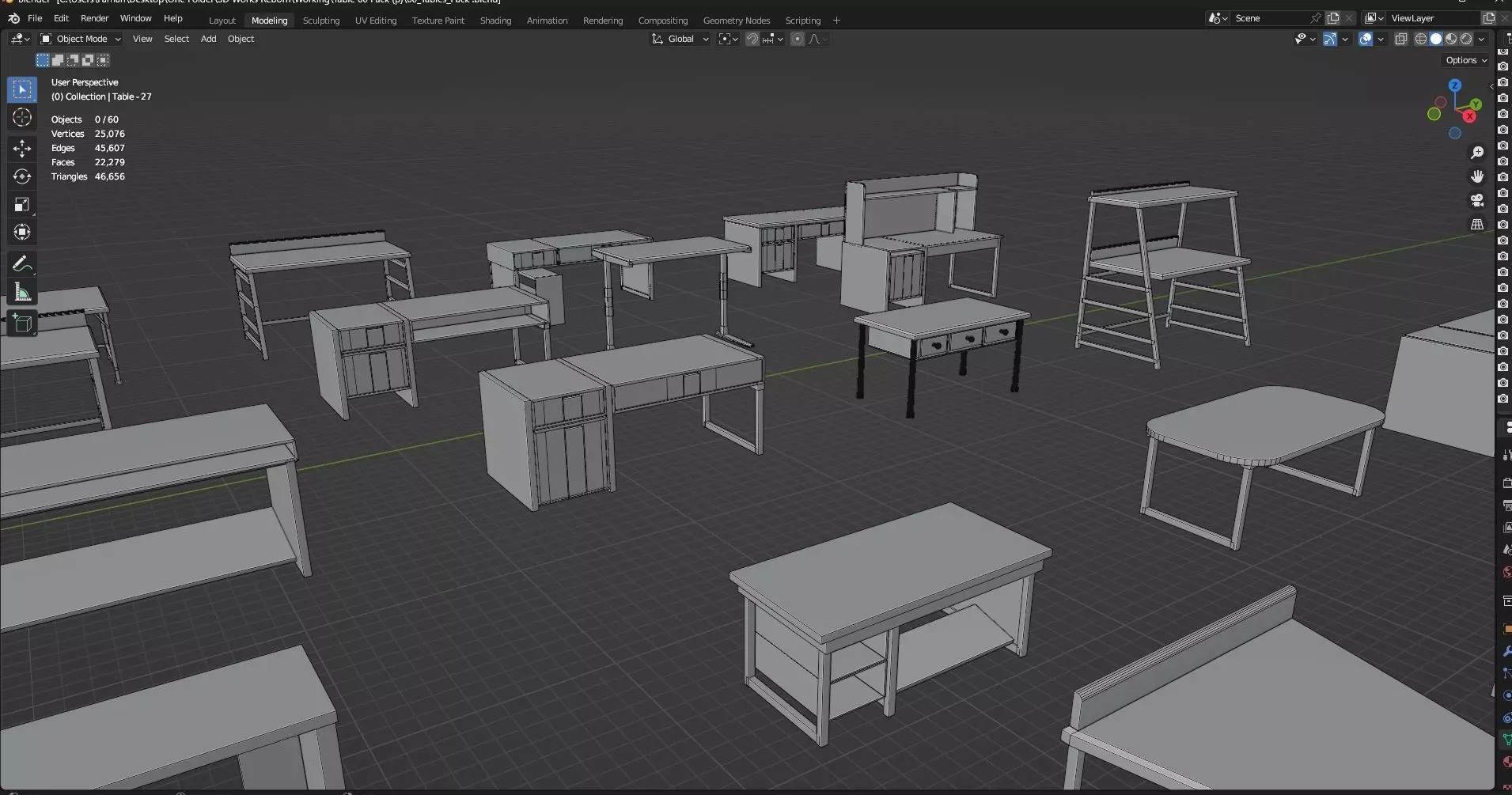The image size is (1512, 795).
Task: Switch to rendered viewport shading
Action: click(1466, 39)
